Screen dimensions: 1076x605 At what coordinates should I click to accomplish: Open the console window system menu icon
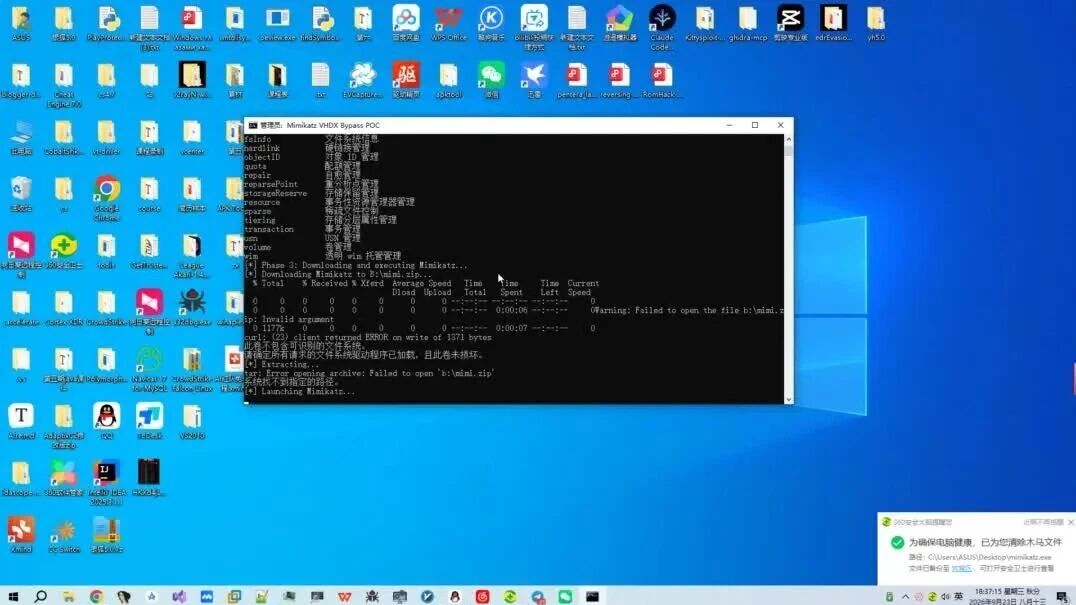[x=253, y=126]
